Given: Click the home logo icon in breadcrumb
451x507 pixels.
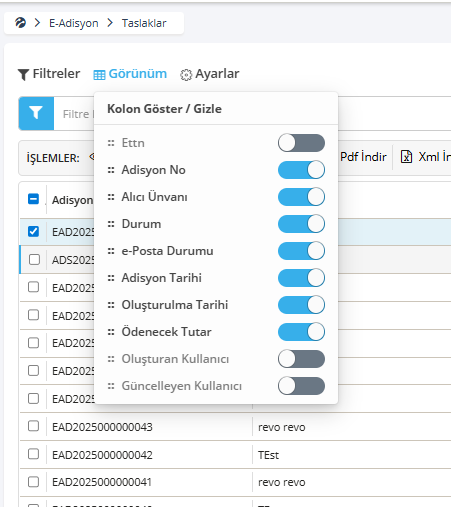Looking at the screenshot, I should 20,23.
